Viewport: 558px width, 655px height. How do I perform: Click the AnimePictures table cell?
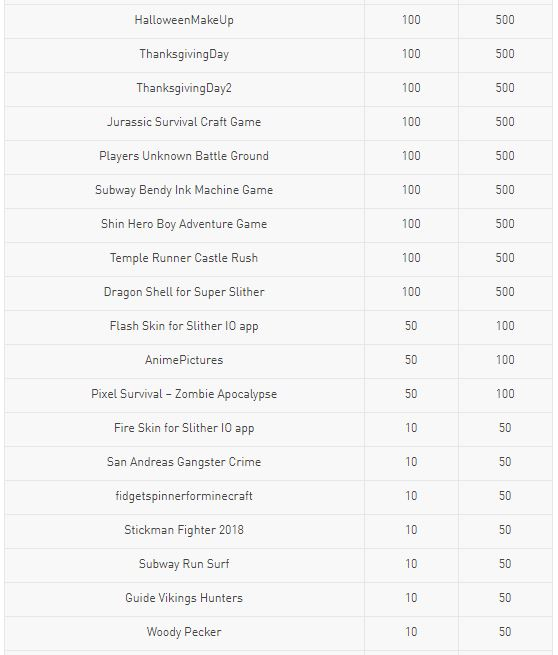[x=184, y=360]
